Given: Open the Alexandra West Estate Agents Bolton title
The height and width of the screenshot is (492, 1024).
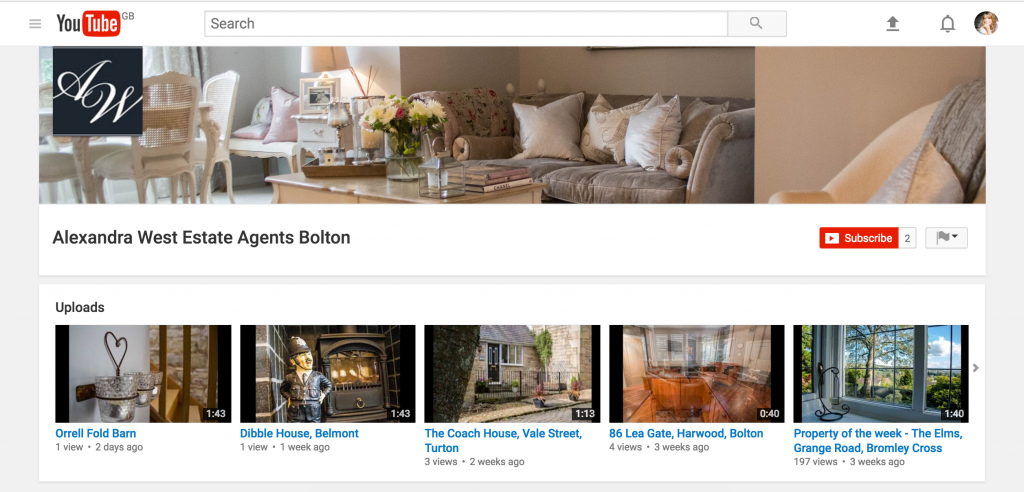Looking at the screenshot, I should coord(201,237).
